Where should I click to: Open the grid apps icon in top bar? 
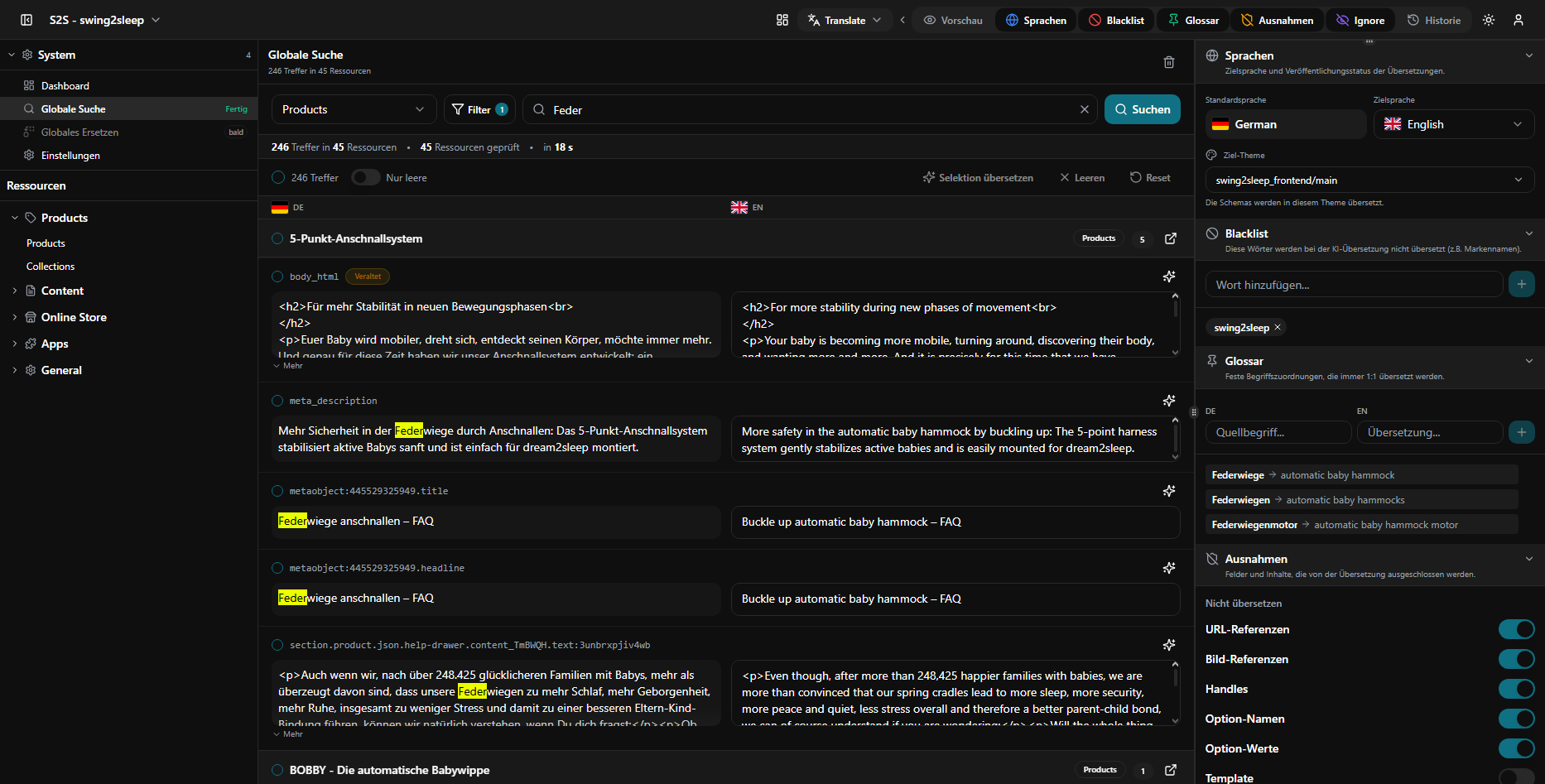point(782,20)
